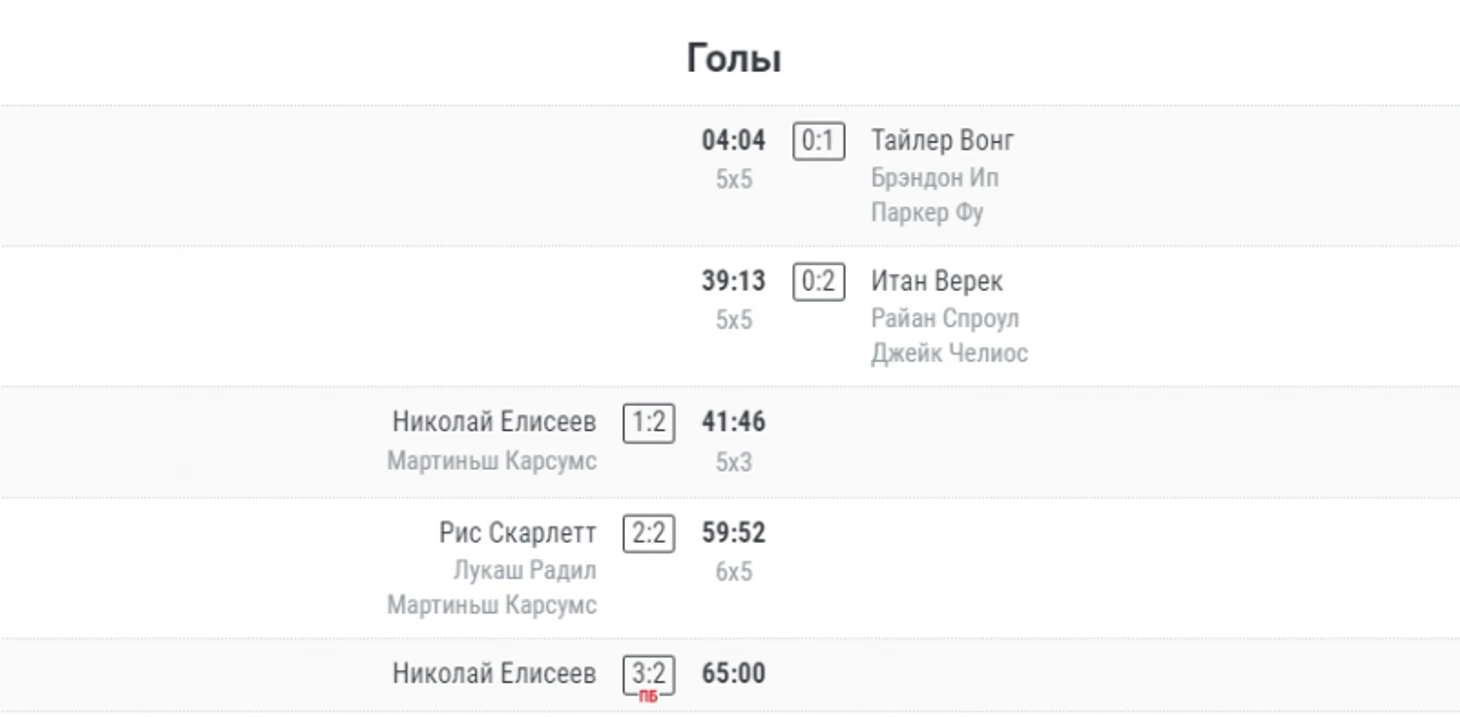Click the 0:2 score badge
The width and height of the screenshot is (1460, 717).
pos(818,282)
